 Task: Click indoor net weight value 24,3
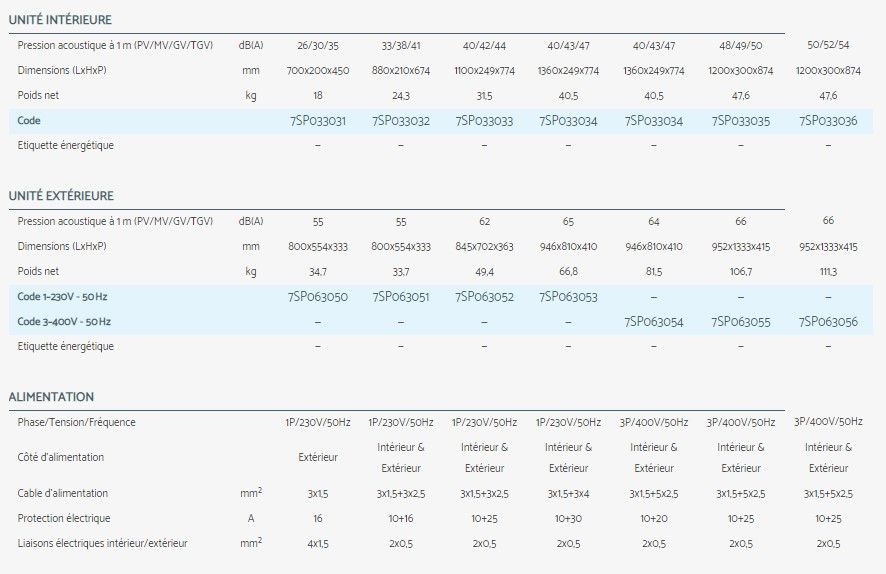coord(401,96)
